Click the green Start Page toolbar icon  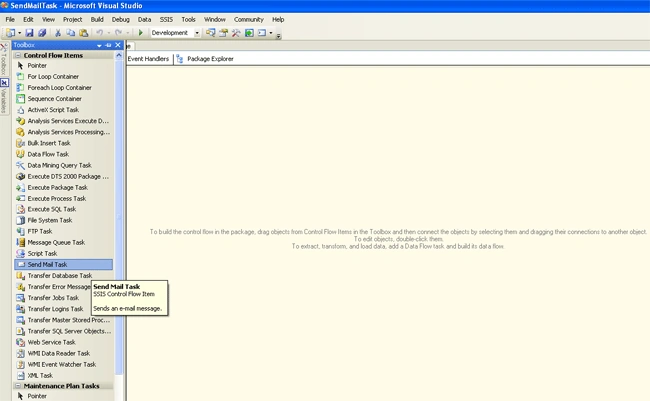point(249,33)
